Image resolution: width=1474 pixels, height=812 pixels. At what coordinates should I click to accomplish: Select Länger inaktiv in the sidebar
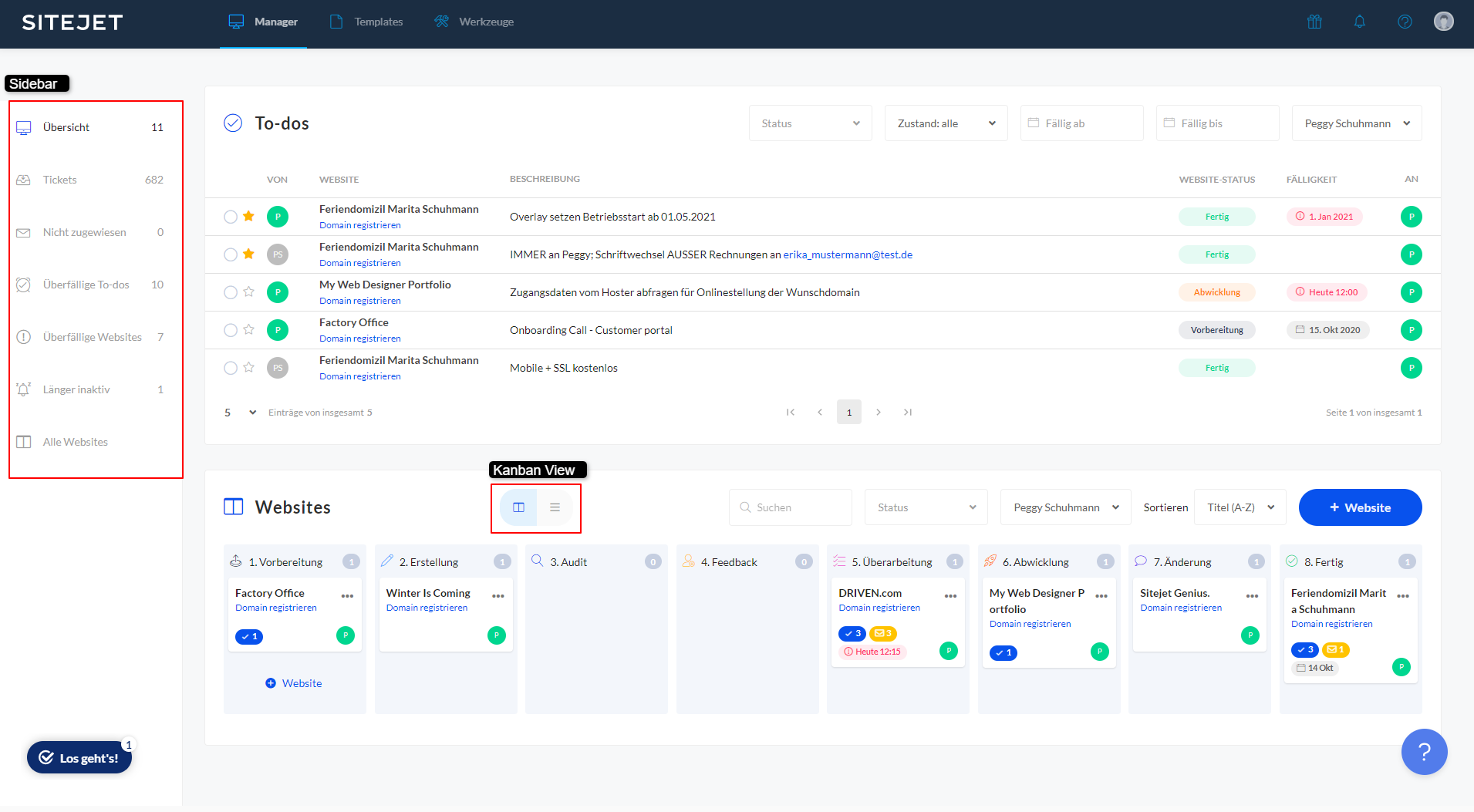90,389
